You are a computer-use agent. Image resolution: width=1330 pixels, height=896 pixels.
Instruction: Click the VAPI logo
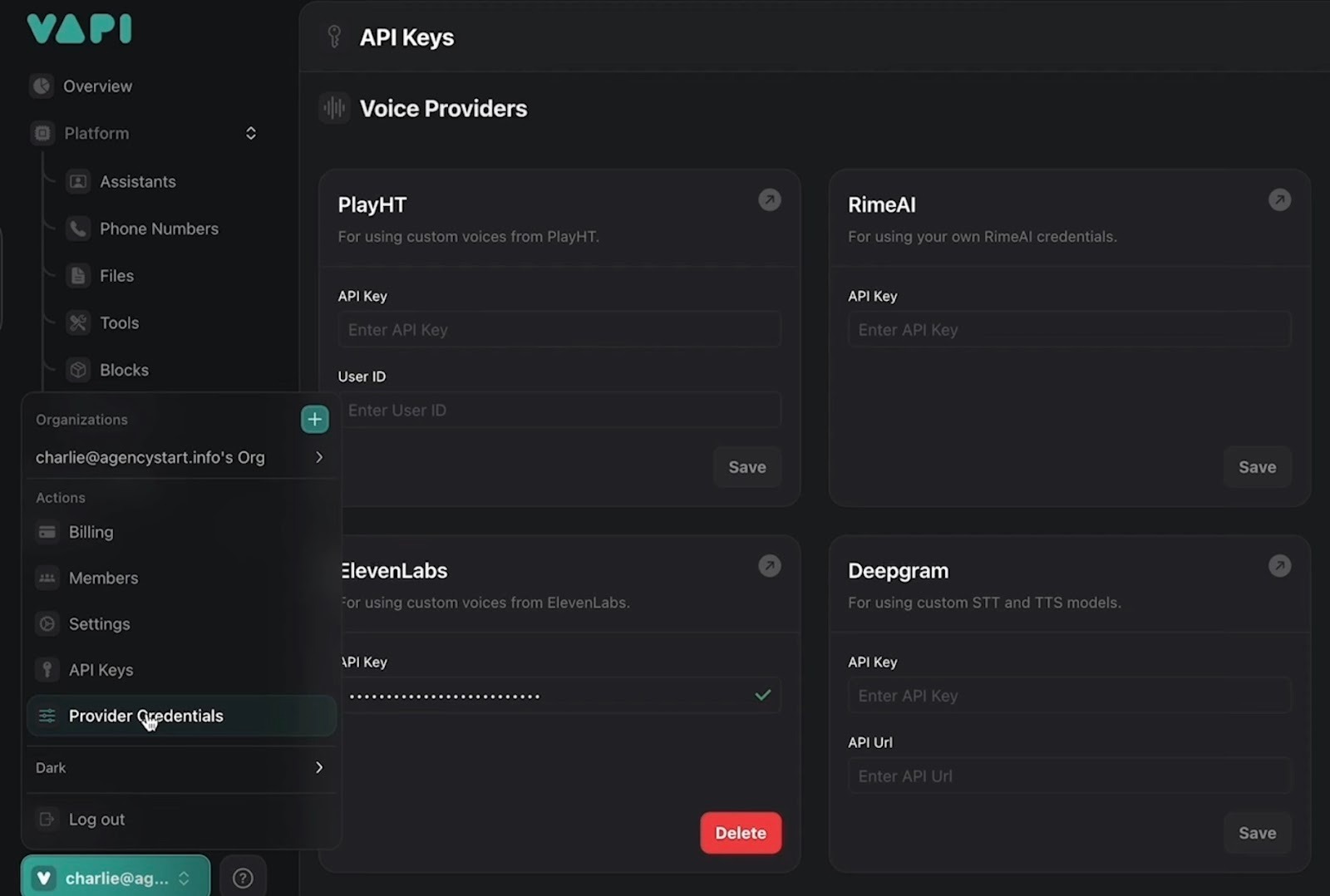pyautogui.click(x=79, y=28)
